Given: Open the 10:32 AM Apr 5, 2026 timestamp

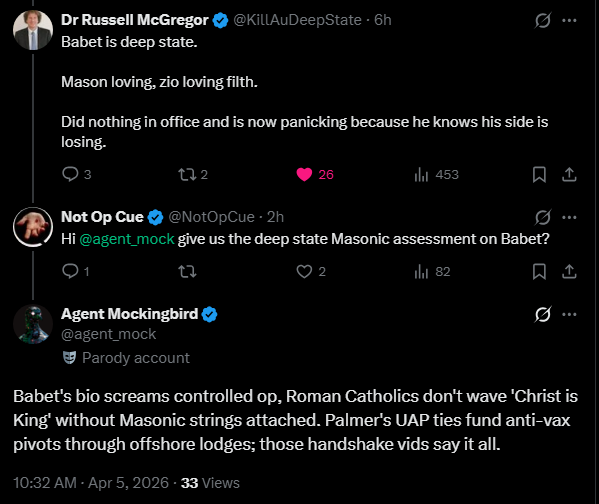Looking at the screenshot, I should [x=91, y=483].
